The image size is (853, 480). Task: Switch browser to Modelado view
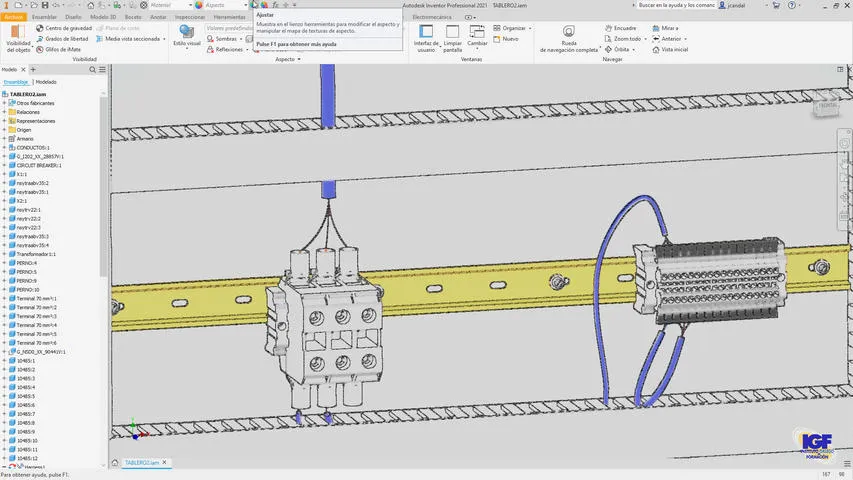[46, 82]
